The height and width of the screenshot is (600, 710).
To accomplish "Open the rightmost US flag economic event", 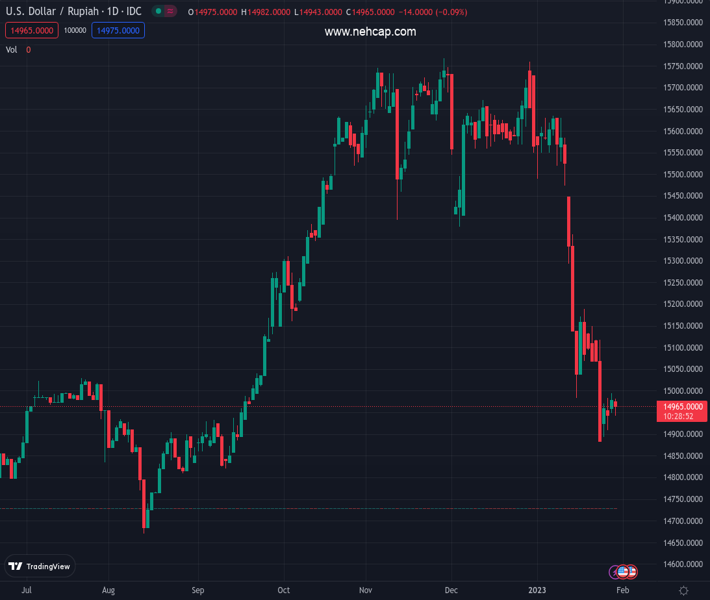I will pos(632,572).
